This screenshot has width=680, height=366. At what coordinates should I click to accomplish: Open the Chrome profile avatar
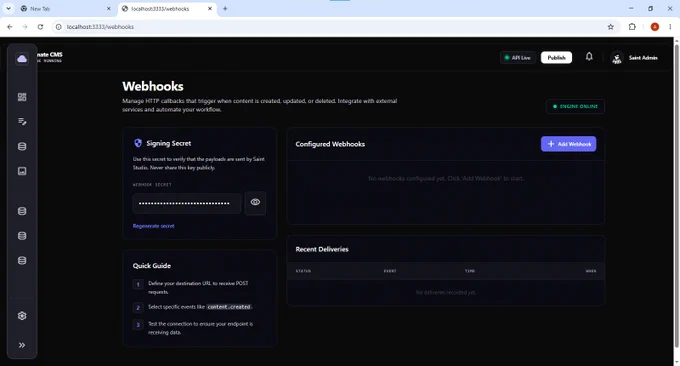point(655,27)
